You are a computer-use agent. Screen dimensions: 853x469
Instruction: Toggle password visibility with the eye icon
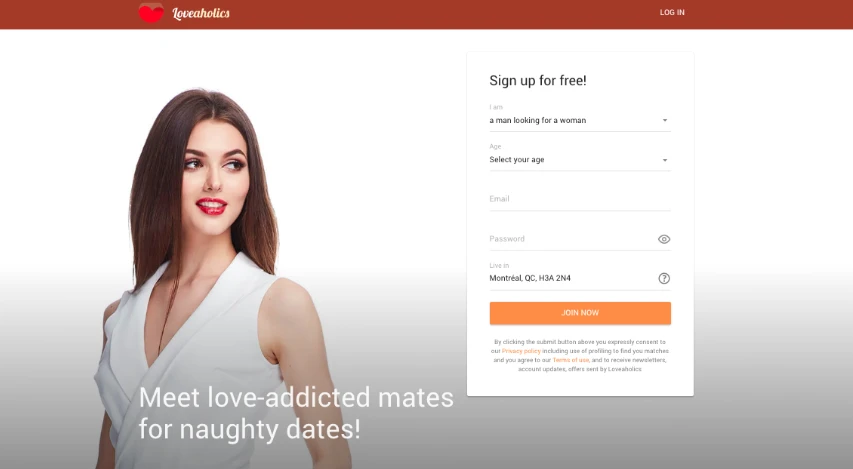tap(664, 239)
